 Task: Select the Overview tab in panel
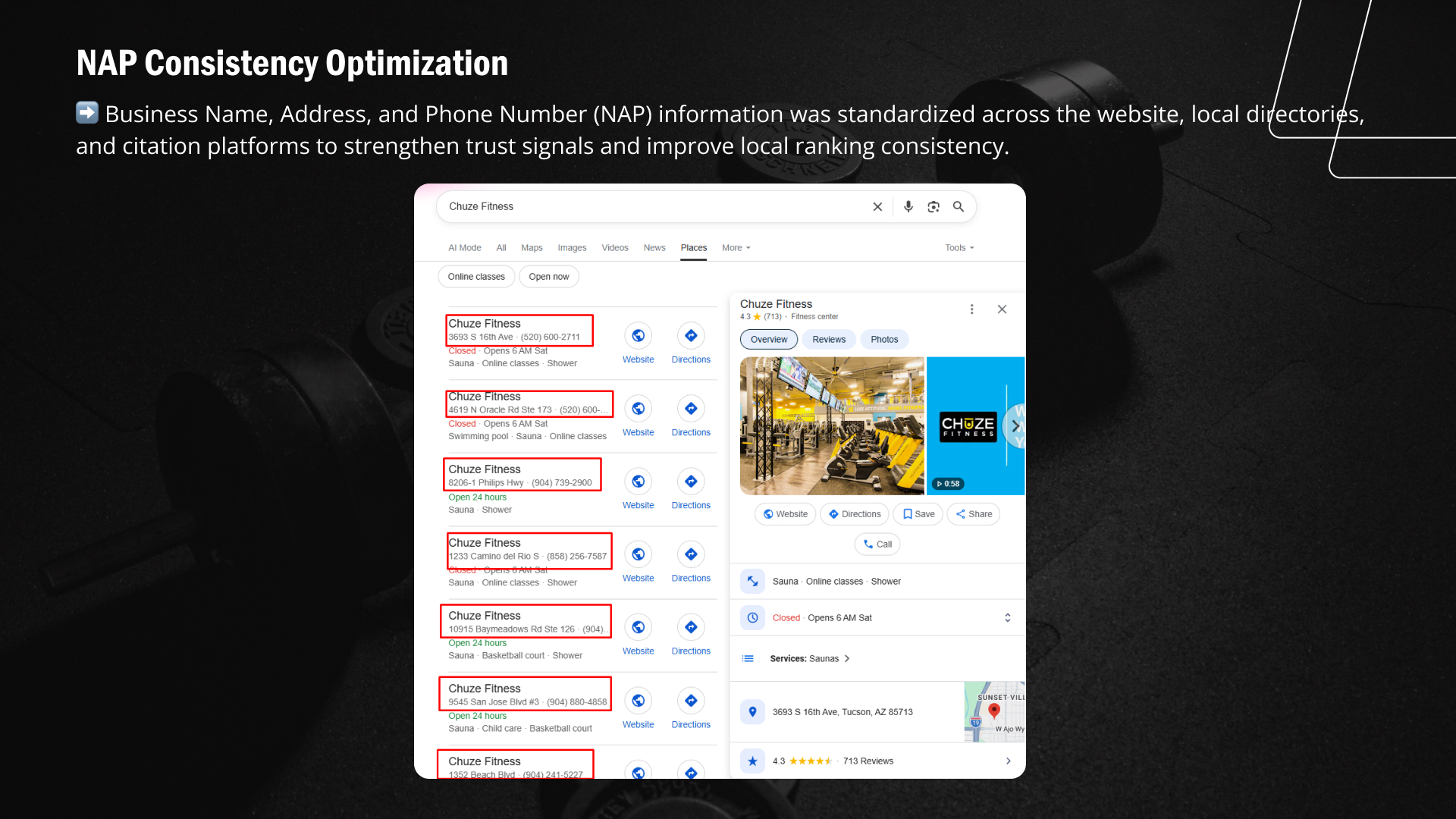769,340
